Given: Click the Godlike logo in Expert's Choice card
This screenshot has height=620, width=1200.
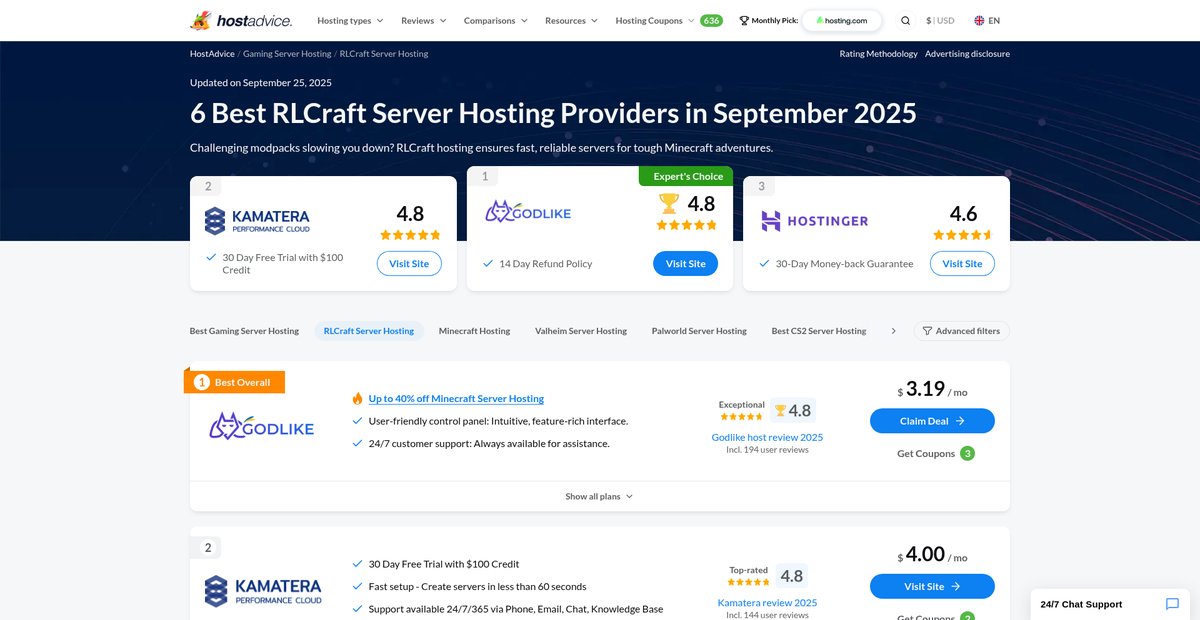Looking at the screenshot, I should [528, 212].
